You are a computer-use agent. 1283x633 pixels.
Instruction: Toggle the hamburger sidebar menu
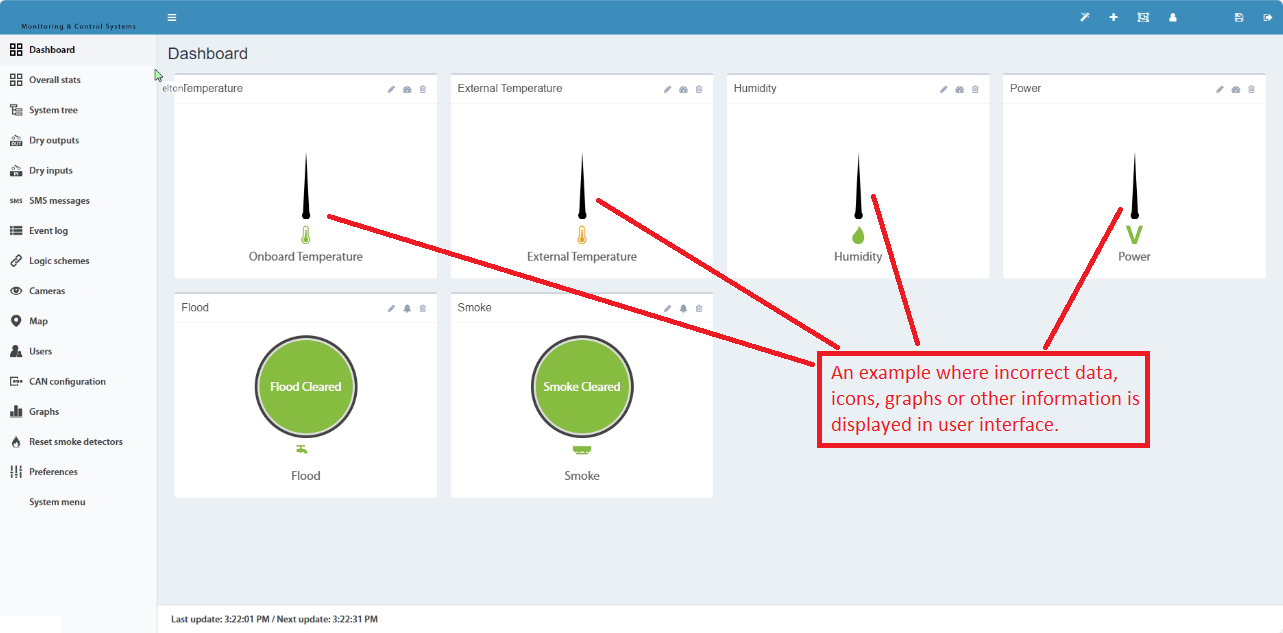coord(172,17)
